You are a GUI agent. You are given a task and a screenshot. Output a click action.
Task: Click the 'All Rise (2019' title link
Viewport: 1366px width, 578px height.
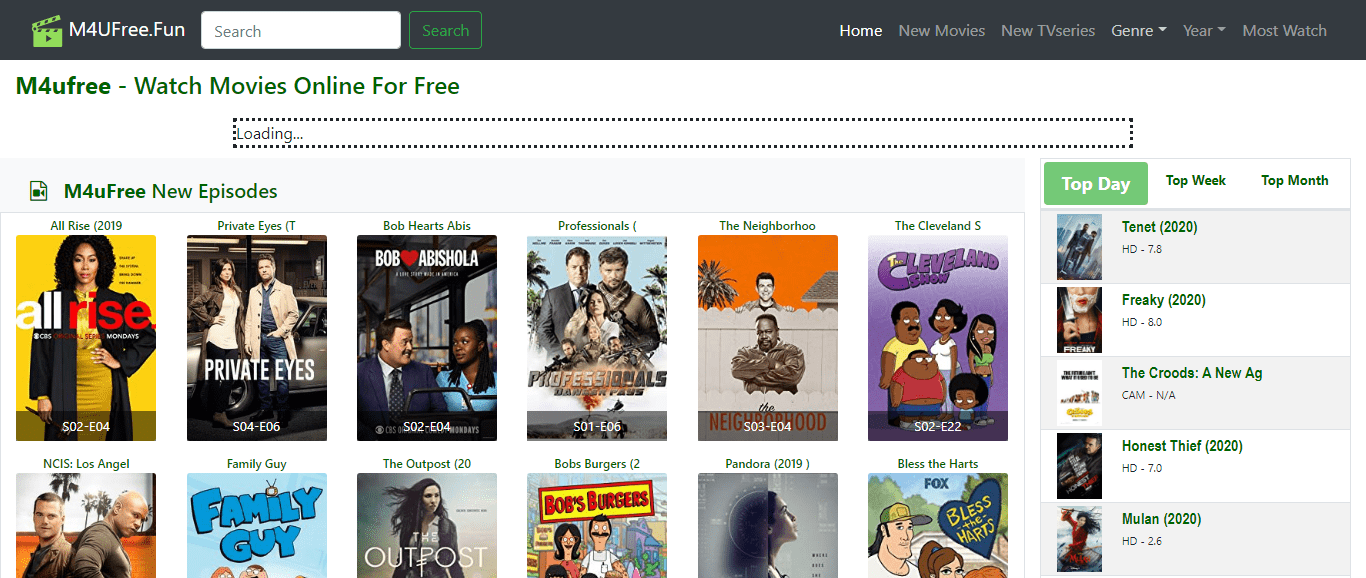coord(86,225)
